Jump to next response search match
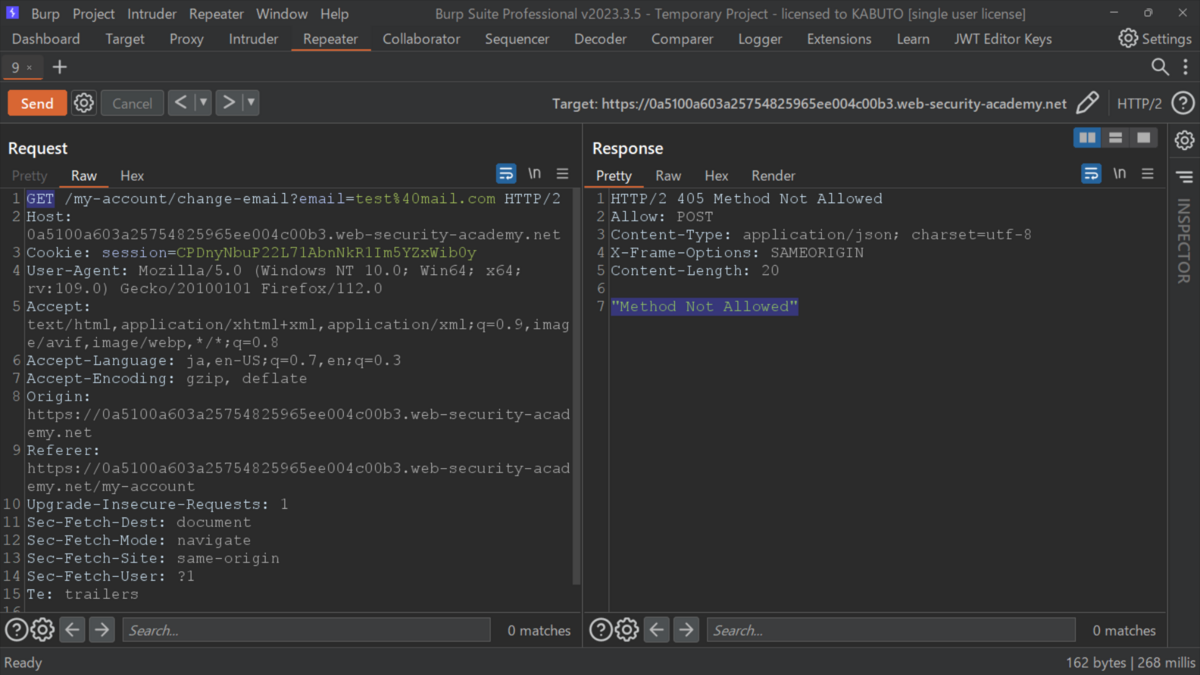This screenshot has height=675, width=1200. click(686, 630)
